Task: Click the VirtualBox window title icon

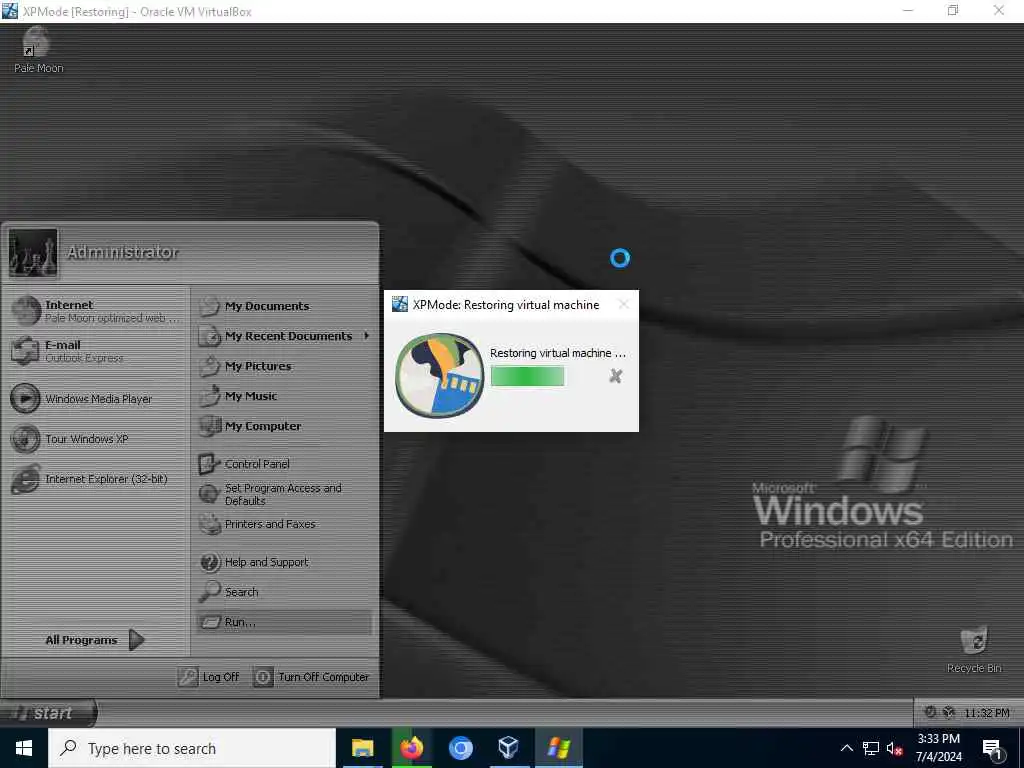Action: 10,10
